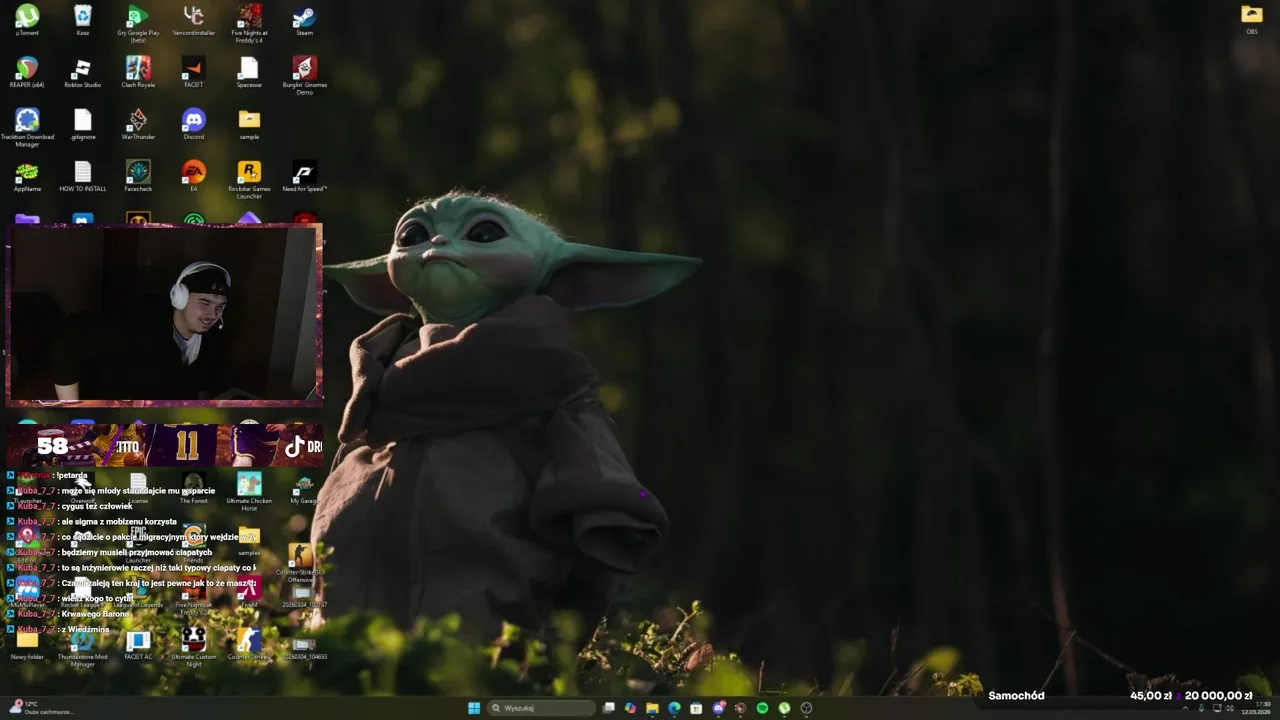Open the weather widget showing 12°C
Image resolution: width=1280 pixels, height=720 pixels.
coord(40,708)
